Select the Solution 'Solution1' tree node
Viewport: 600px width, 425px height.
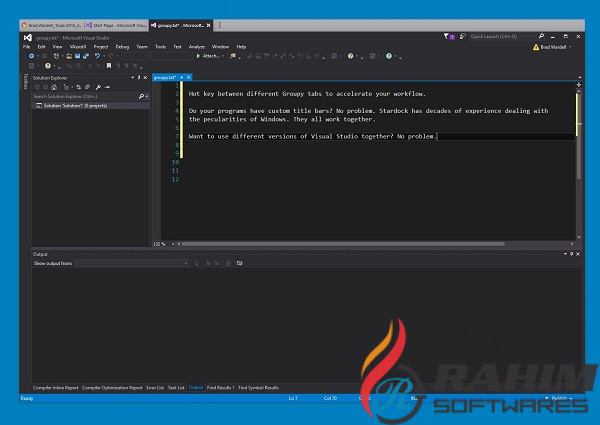75,106
